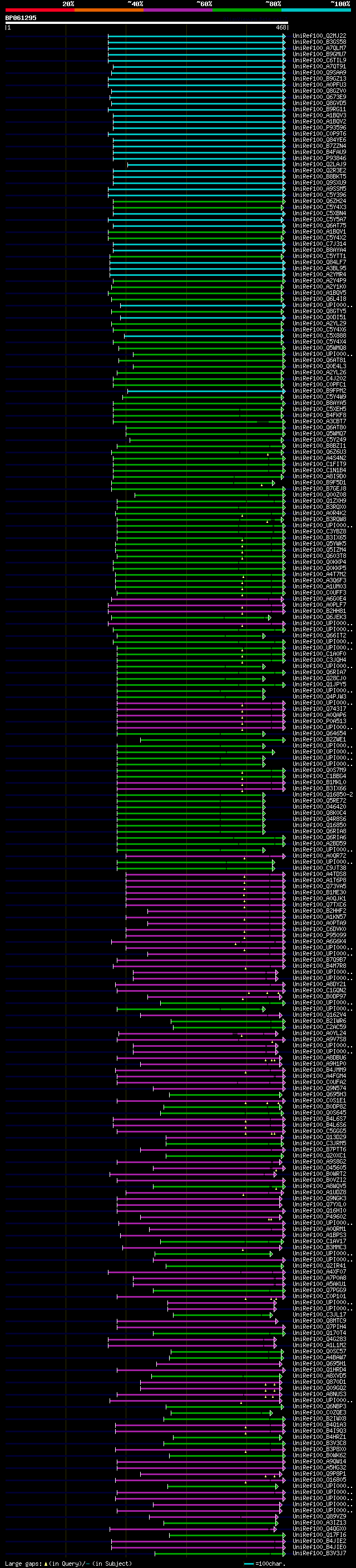Click the =100char. scale legend
Viewport: 356px width, 1568px height.
265,1563
